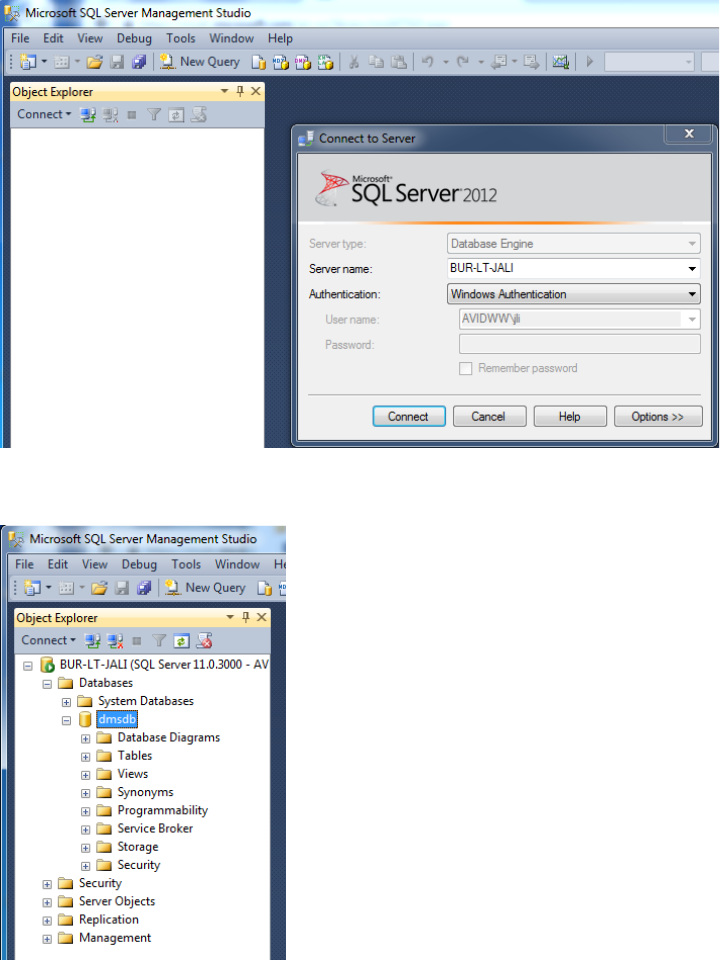Expand the Programmability folder node

[x=86, y=812]
